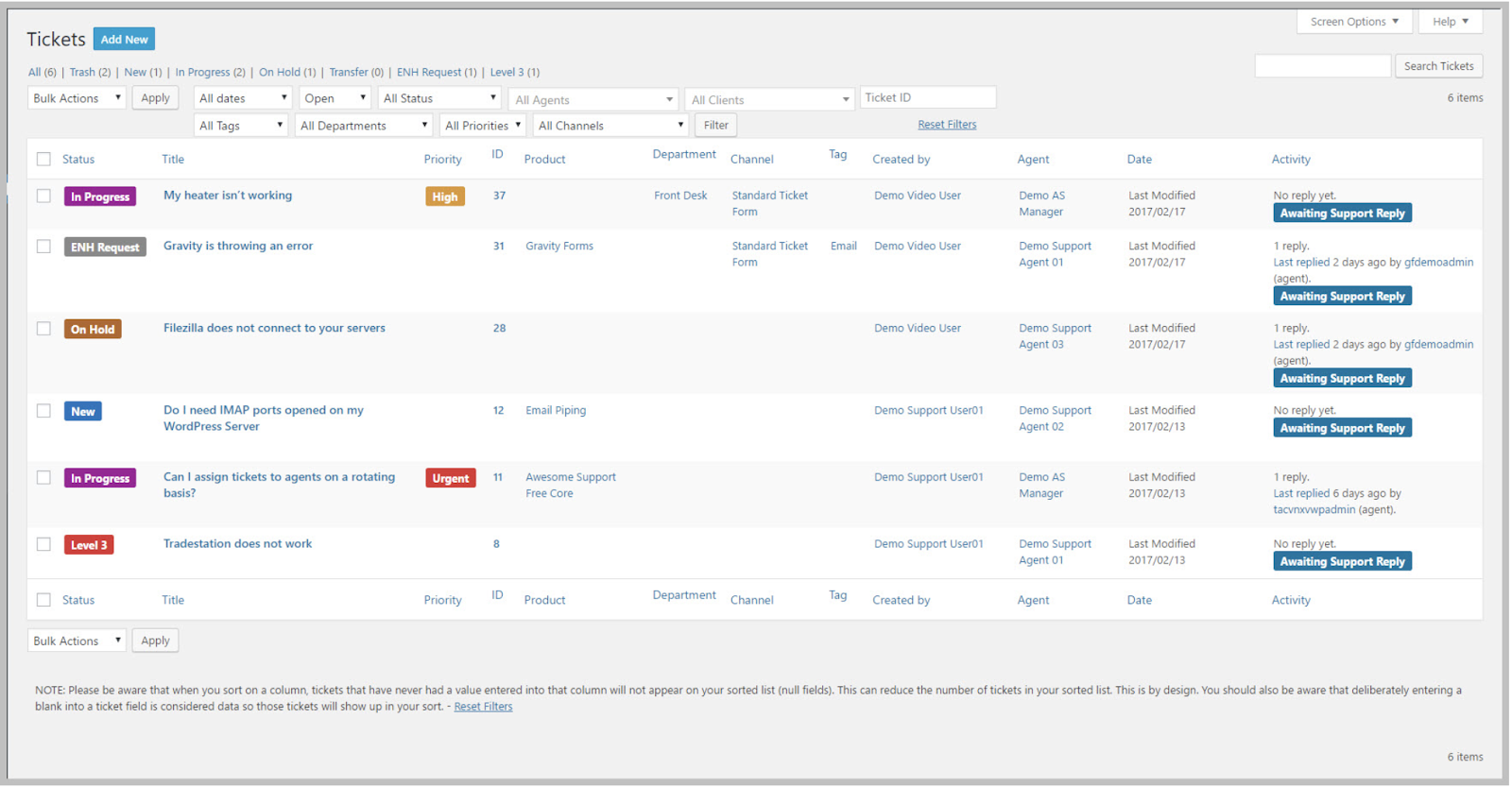Click the ENH Request status badge
The height and width of the screenshot is (787, 1512).
click(105, 248)
